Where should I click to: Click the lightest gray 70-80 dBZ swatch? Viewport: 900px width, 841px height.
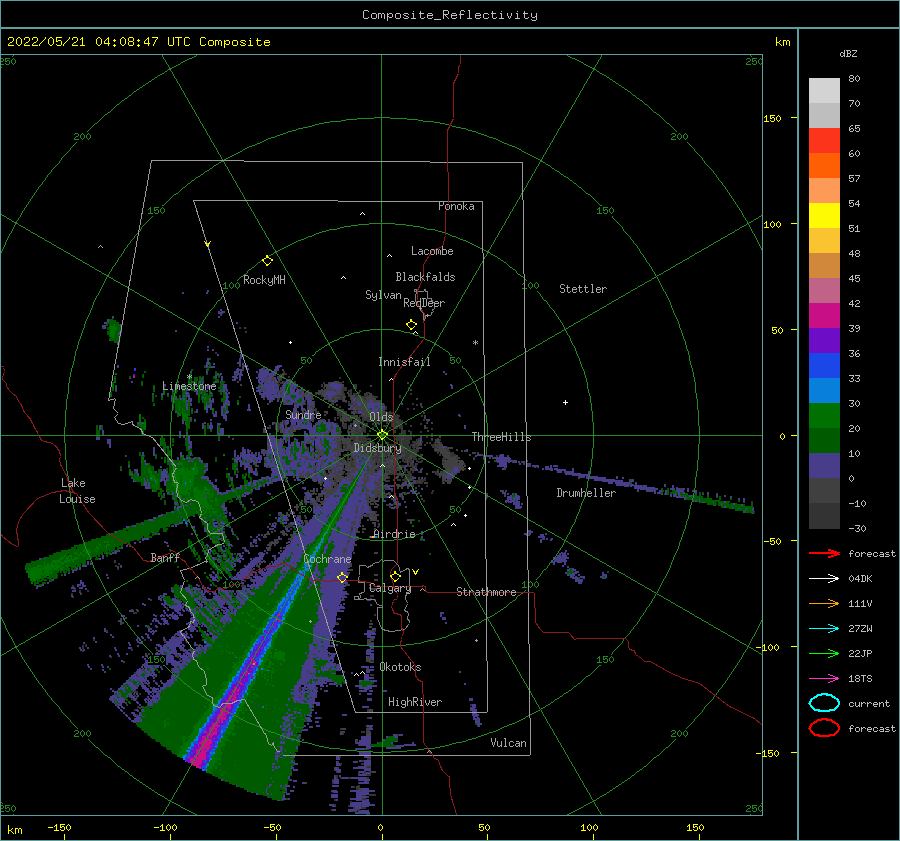[x=824, y=90]
